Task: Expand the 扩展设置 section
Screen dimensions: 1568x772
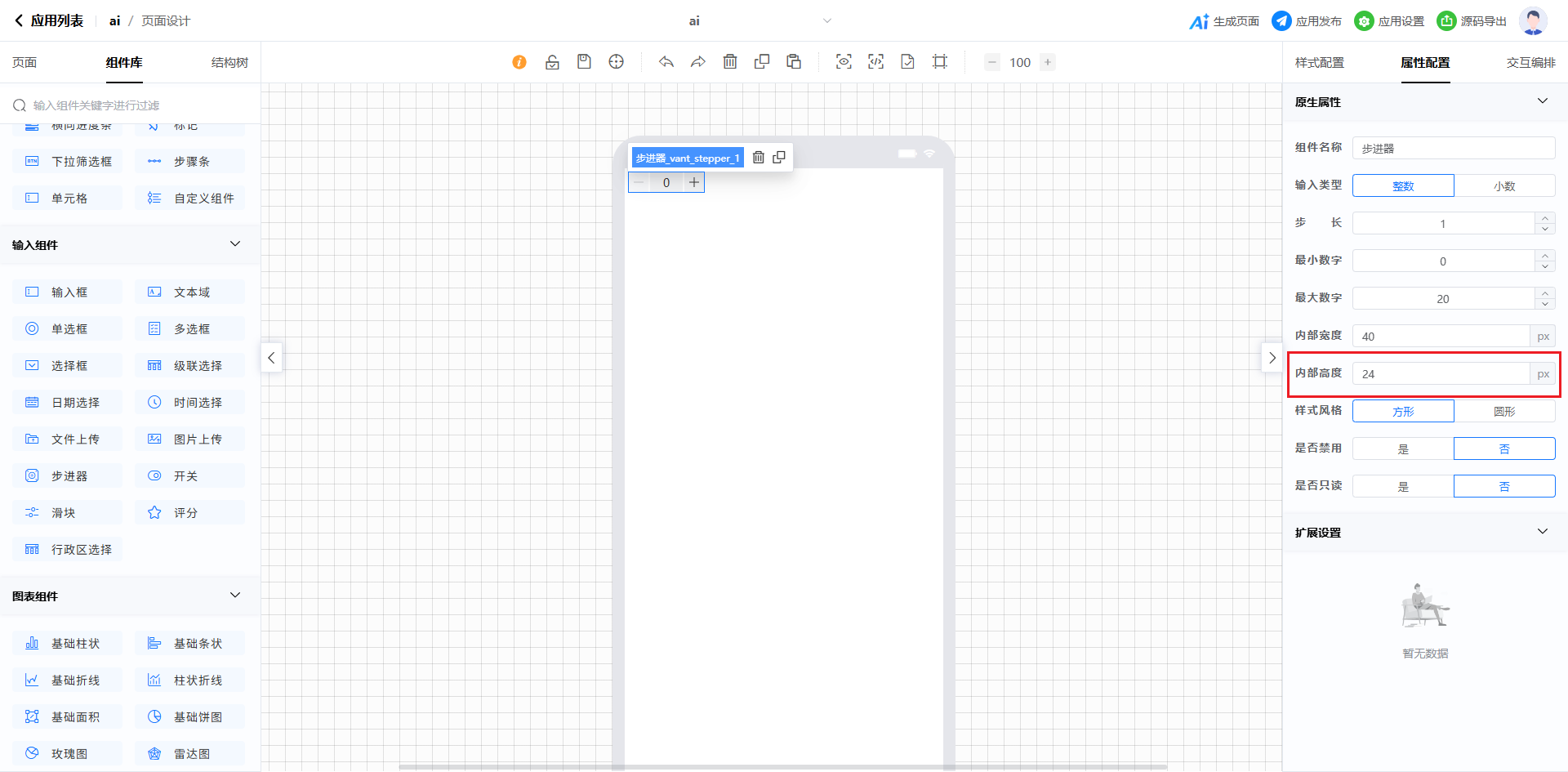Action: point(1542,532)
